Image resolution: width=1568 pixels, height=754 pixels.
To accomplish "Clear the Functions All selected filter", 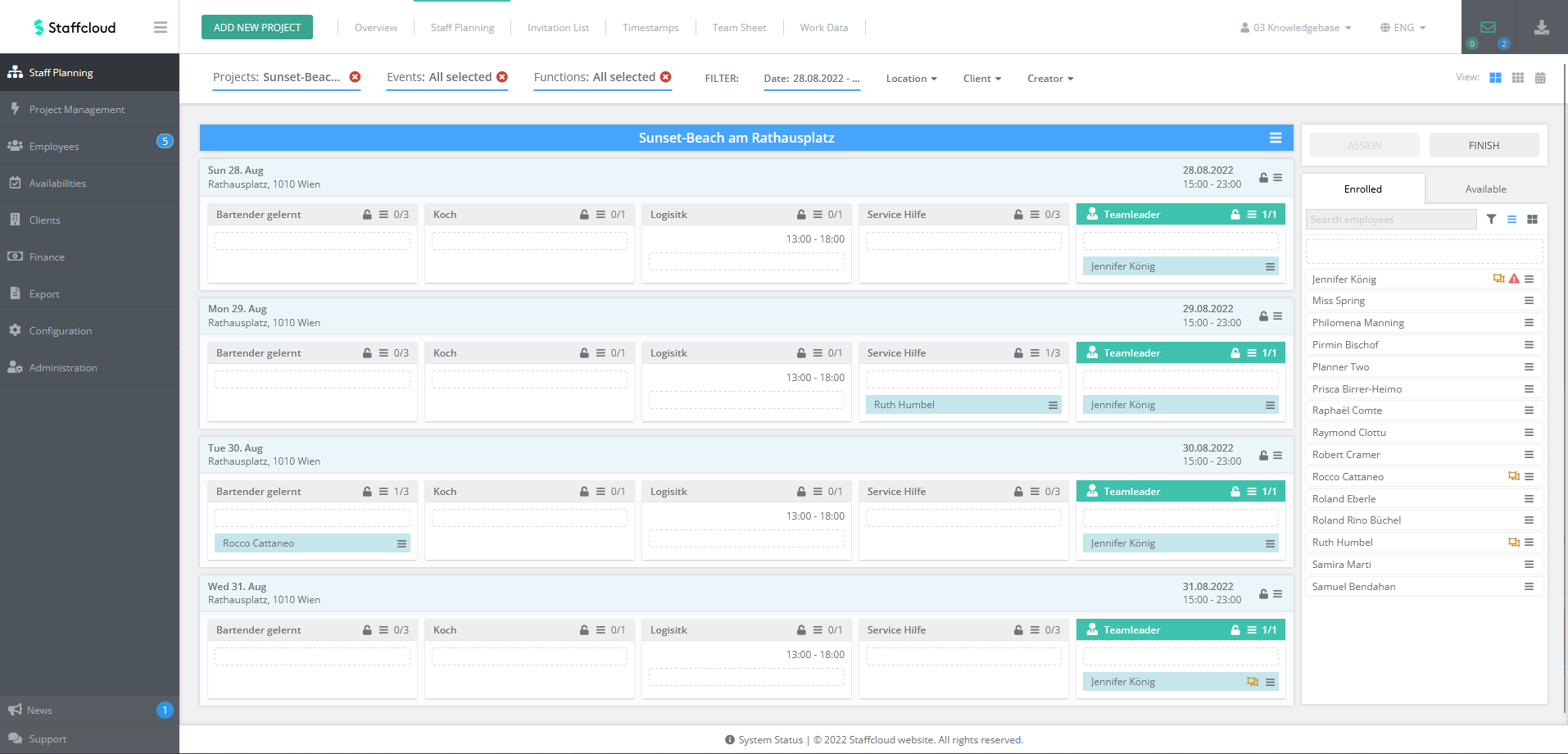I will [x=666, y=77].
